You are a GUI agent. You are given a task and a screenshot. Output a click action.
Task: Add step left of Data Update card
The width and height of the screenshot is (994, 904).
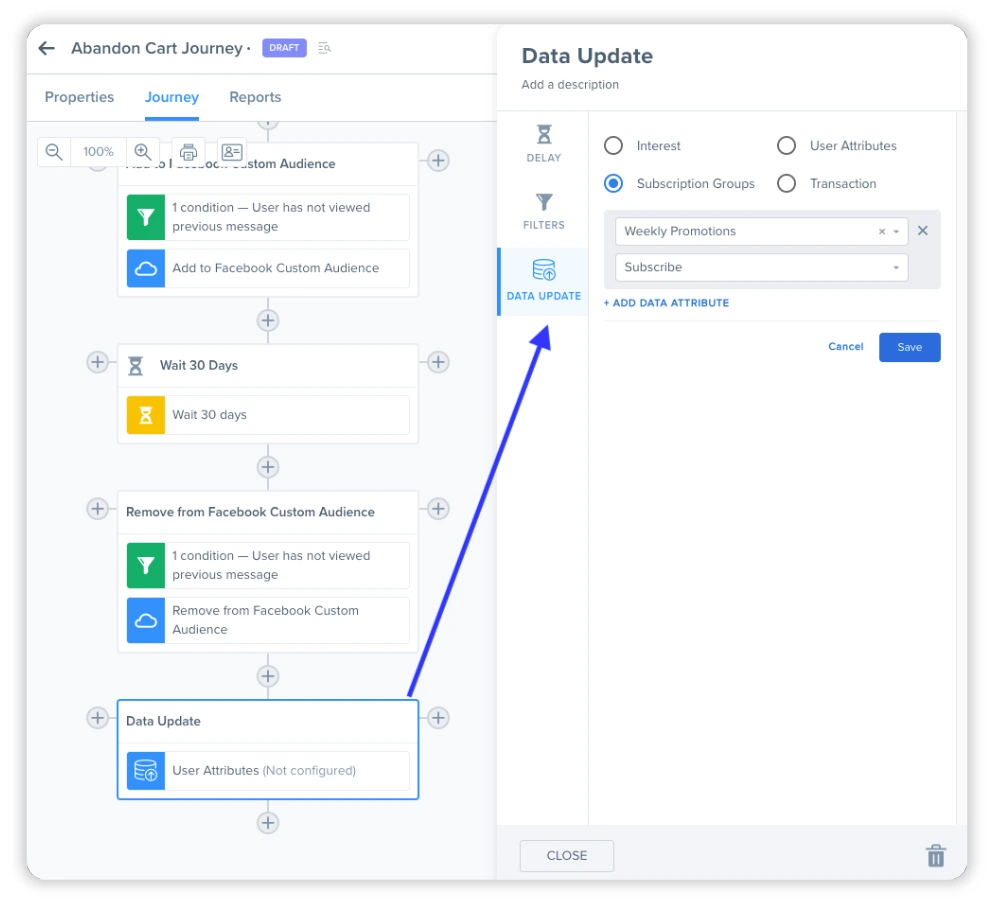click(97, 718)
